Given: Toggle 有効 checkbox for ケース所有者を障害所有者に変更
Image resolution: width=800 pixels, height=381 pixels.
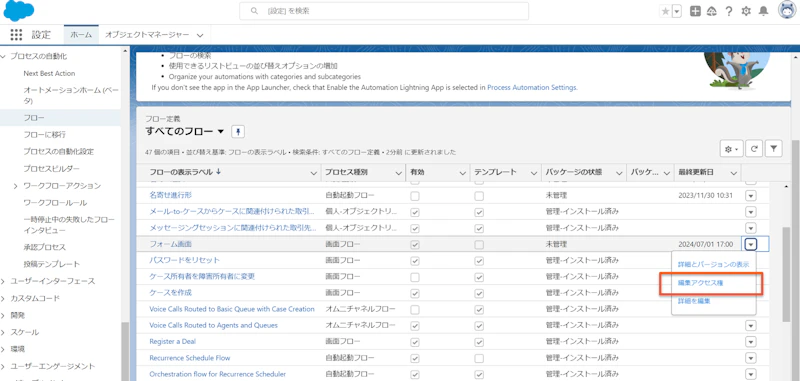Looking at the screenshot, I should pyautogui.click(x=415, y=277).
